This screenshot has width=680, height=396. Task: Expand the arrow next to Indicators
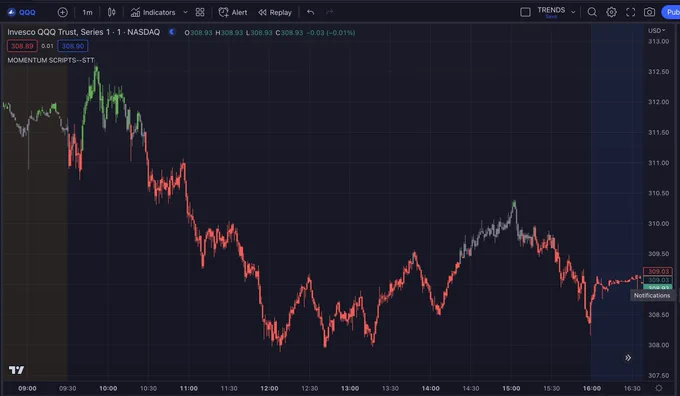[186, 12]
